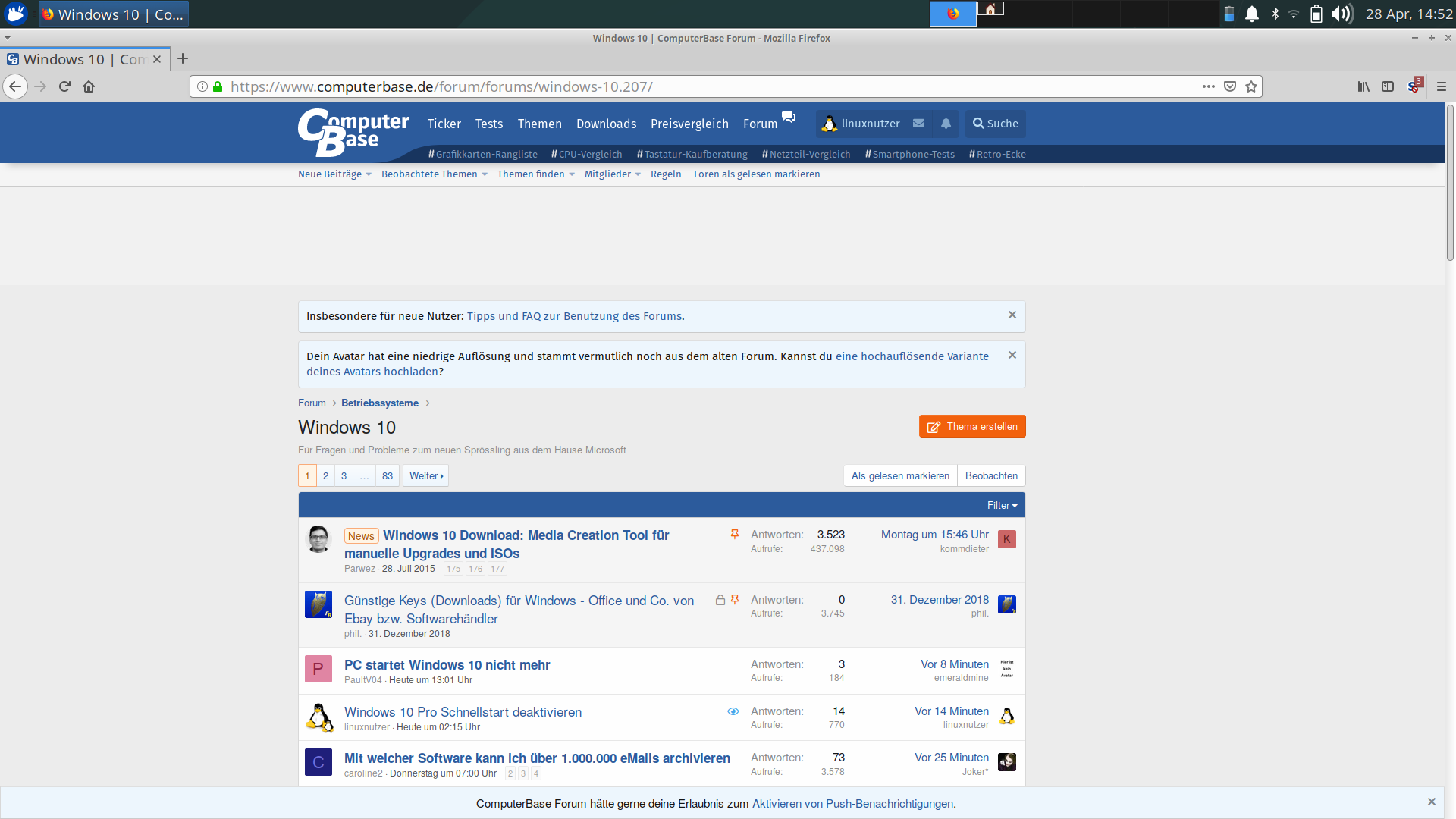This screenshot has height=819, width=1456.
Task: Click Beobachten to watch the Windows 10 forum
Action: click(991, 475)
